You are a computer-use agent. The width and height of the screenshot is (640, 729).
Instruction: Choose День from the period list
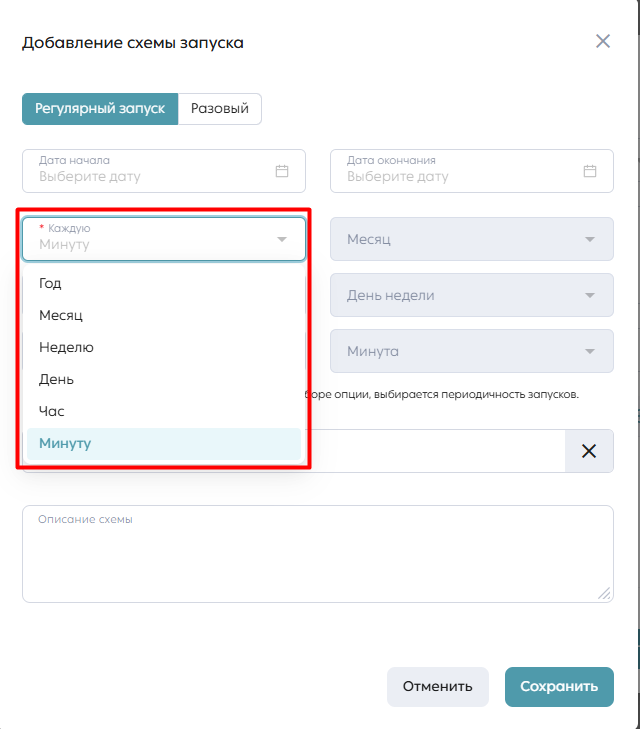click(164, 379)
